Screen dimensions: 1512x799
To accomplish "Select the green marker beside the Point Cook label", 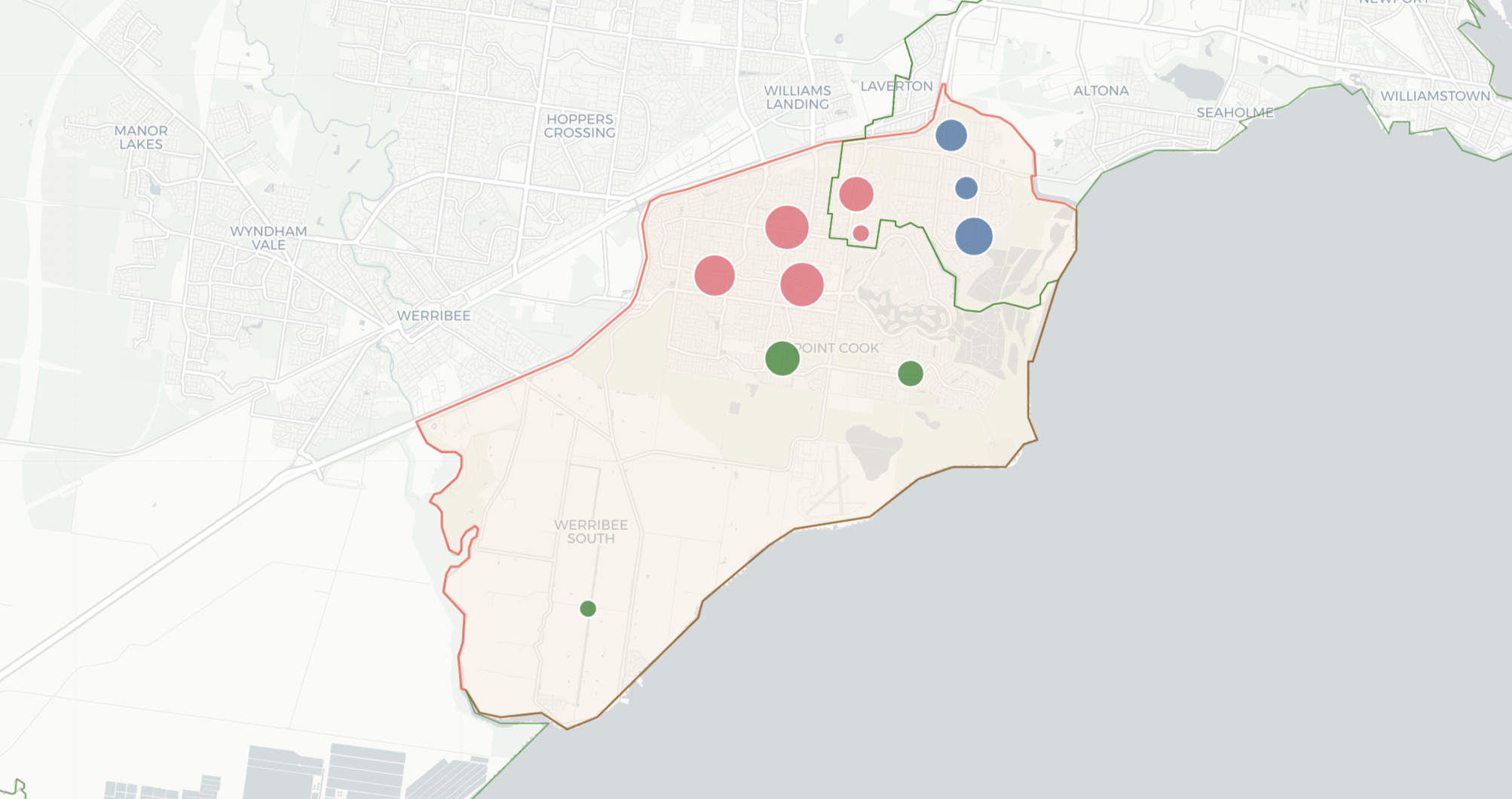I will (x=782, y=358).
